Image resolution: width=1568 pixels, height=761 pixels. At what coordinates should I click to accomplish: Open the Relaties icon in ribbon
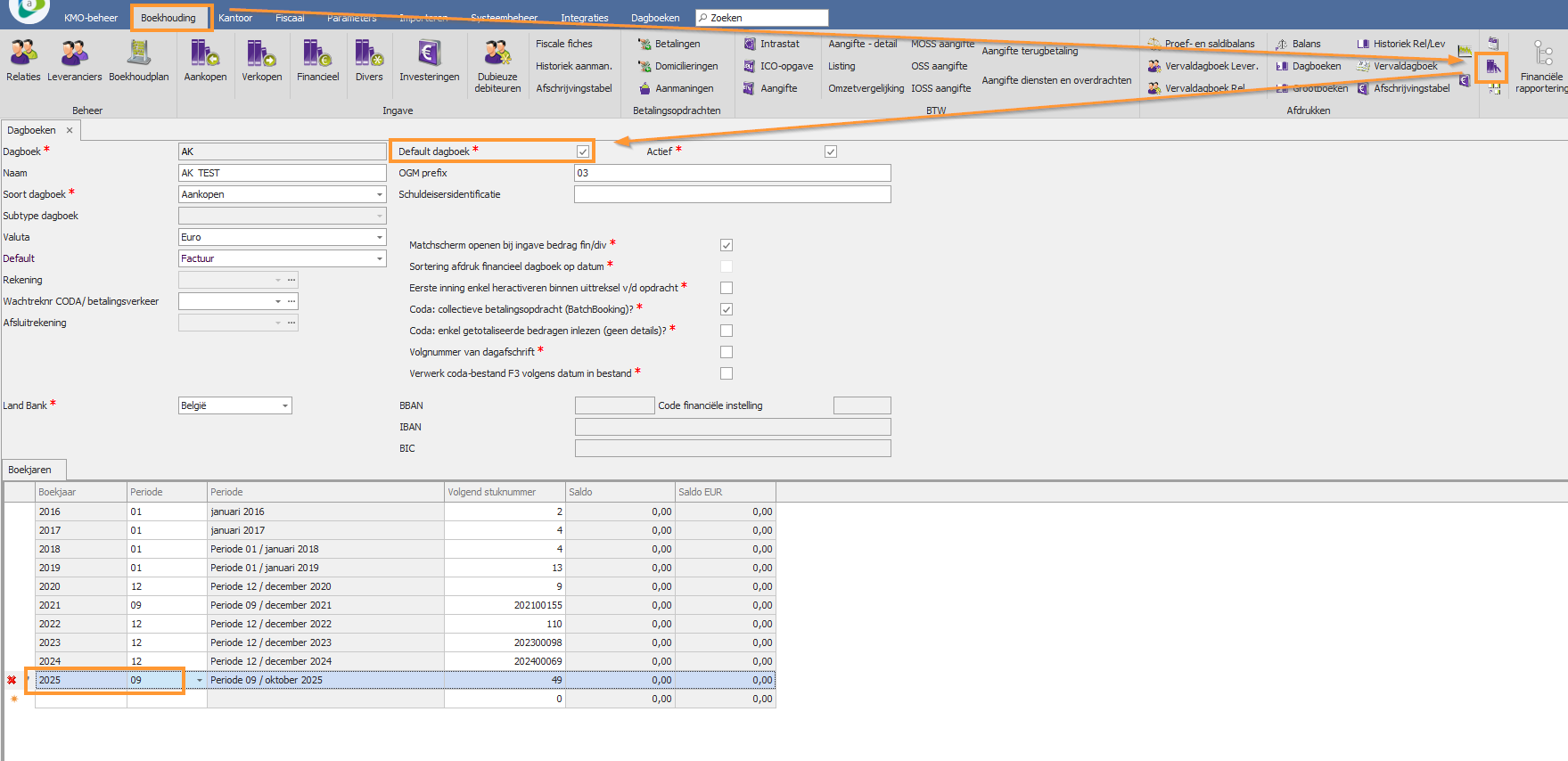click(x=23, y=55)
